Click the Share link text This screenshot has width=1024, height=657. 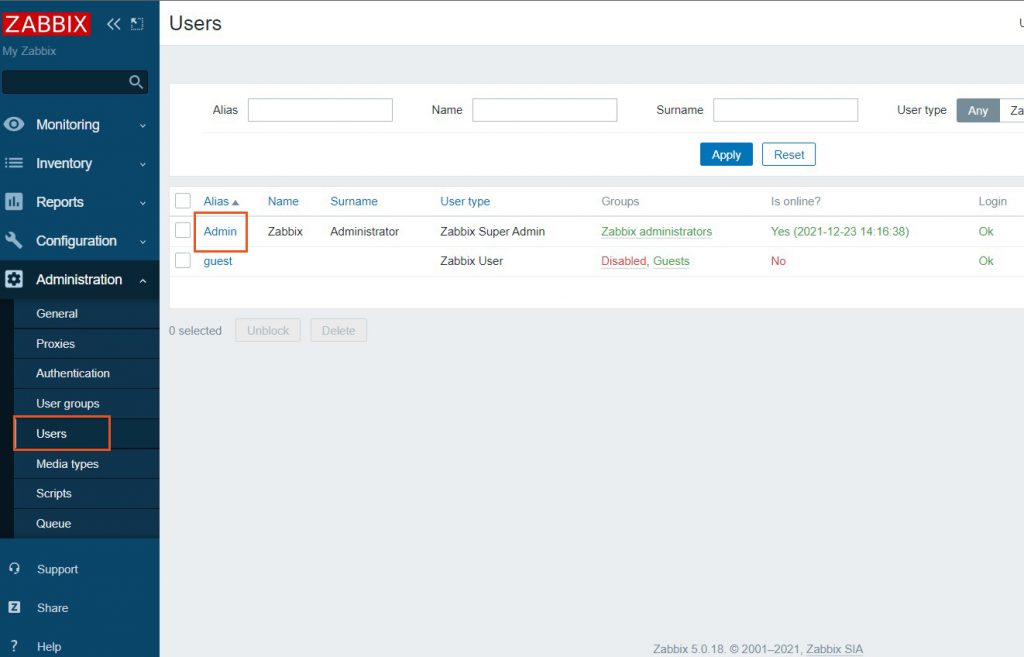[52, 607]
